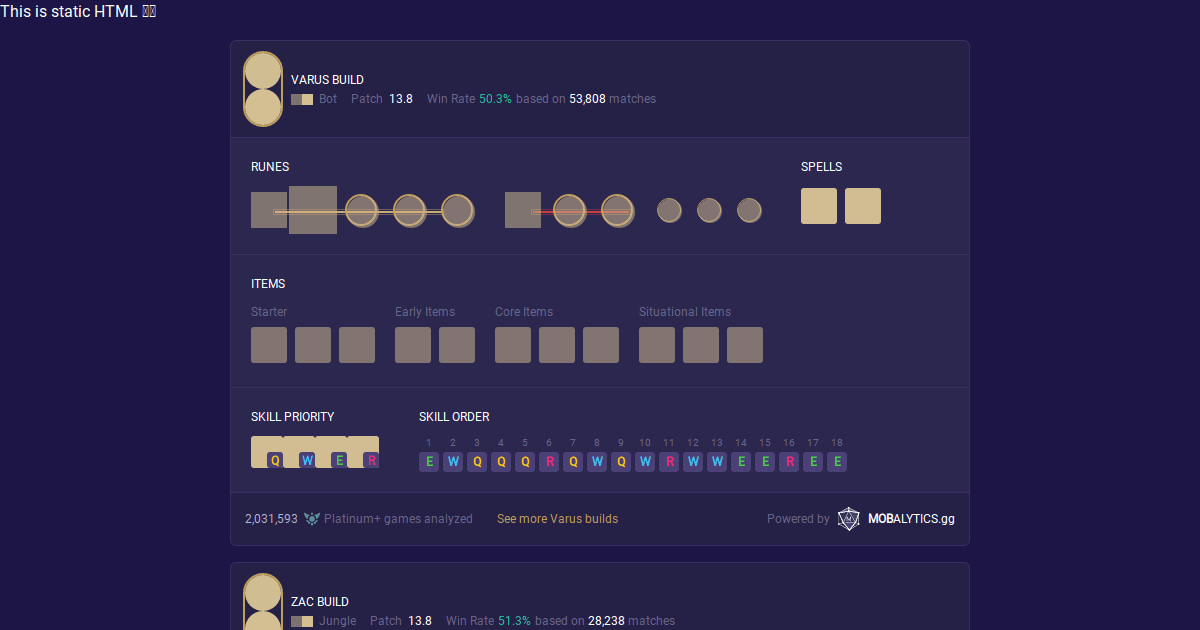Click the first Core Items icon
The height and width of the screenshot is (630, 1200).
(513, 345)
